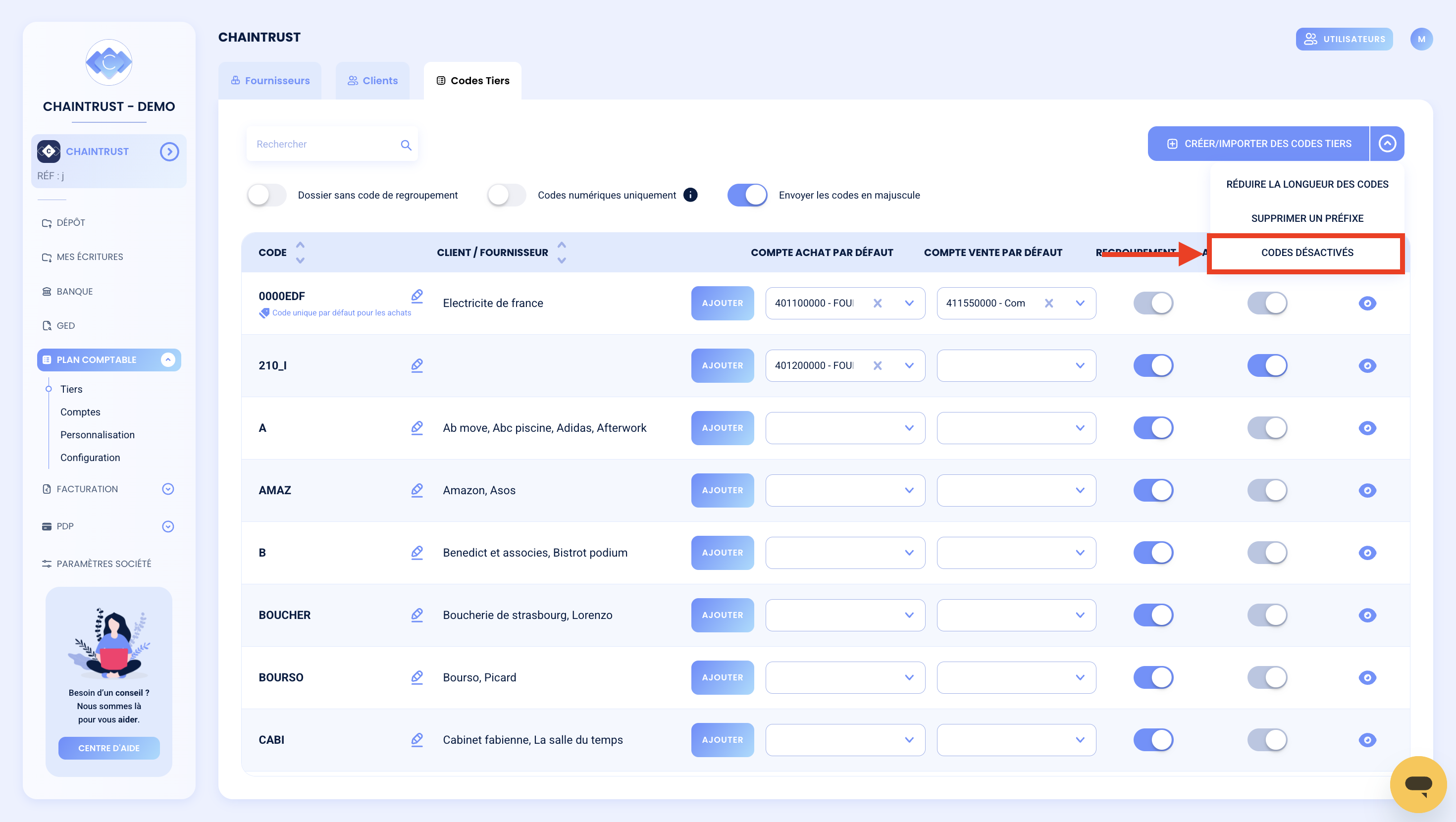1456x822 pixels.
Task: Choose CODES DÉSACTIVÉS from the menu
Action: (x=1307, y=253)
